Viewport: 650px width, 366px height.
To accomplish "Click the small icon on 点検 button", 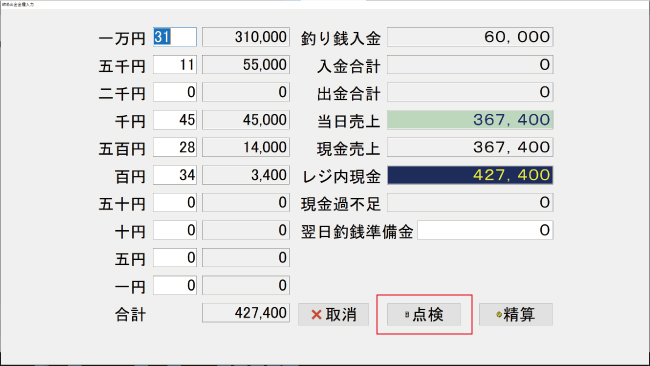I will point(407,315).
